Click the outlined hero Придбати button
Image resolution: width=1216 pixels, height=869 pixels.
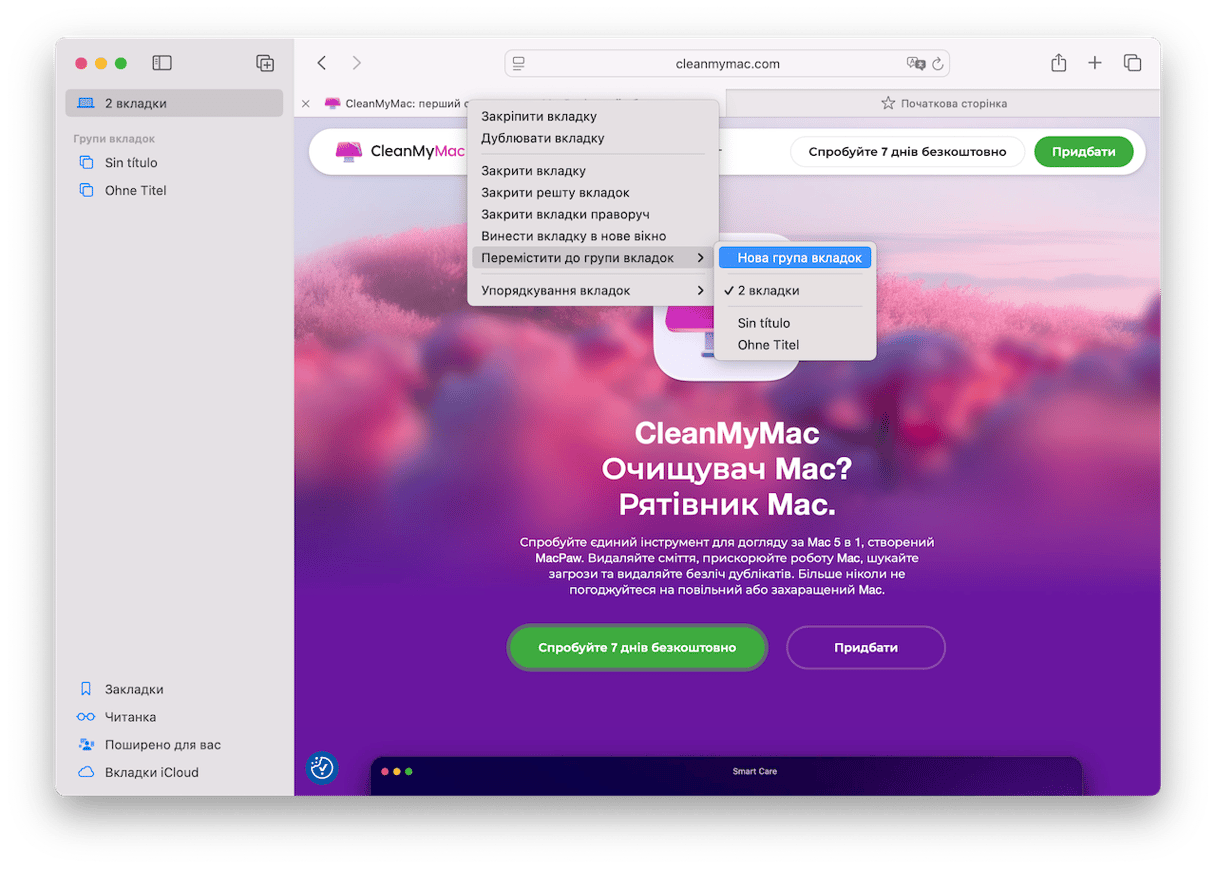point(866,647)
